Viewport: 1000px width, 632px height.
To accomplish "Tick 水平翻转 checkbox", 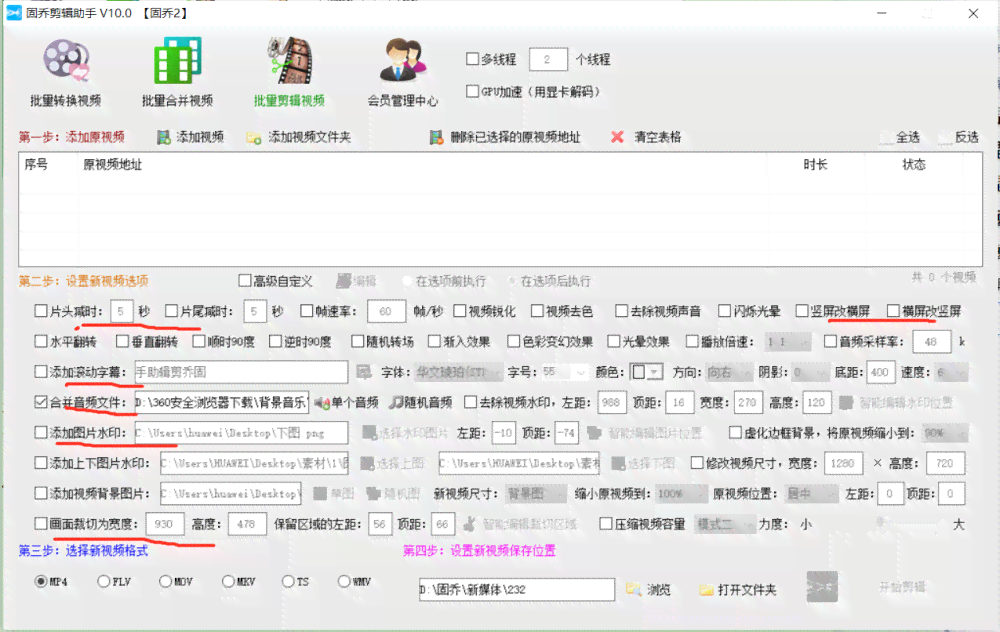I will (x=41, y=341).
